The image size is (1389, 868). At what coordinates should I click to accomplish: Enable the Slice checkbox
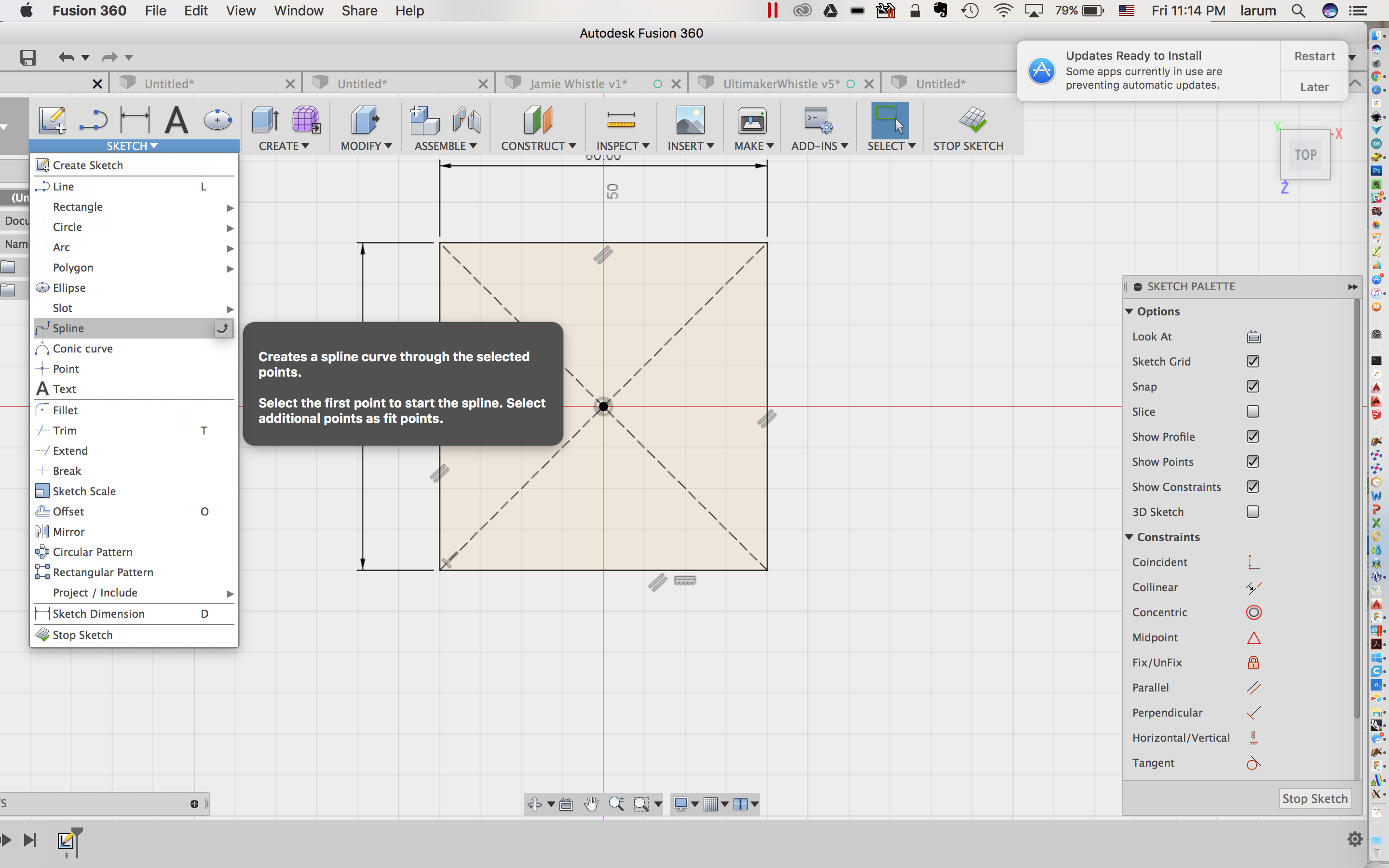1253,412
